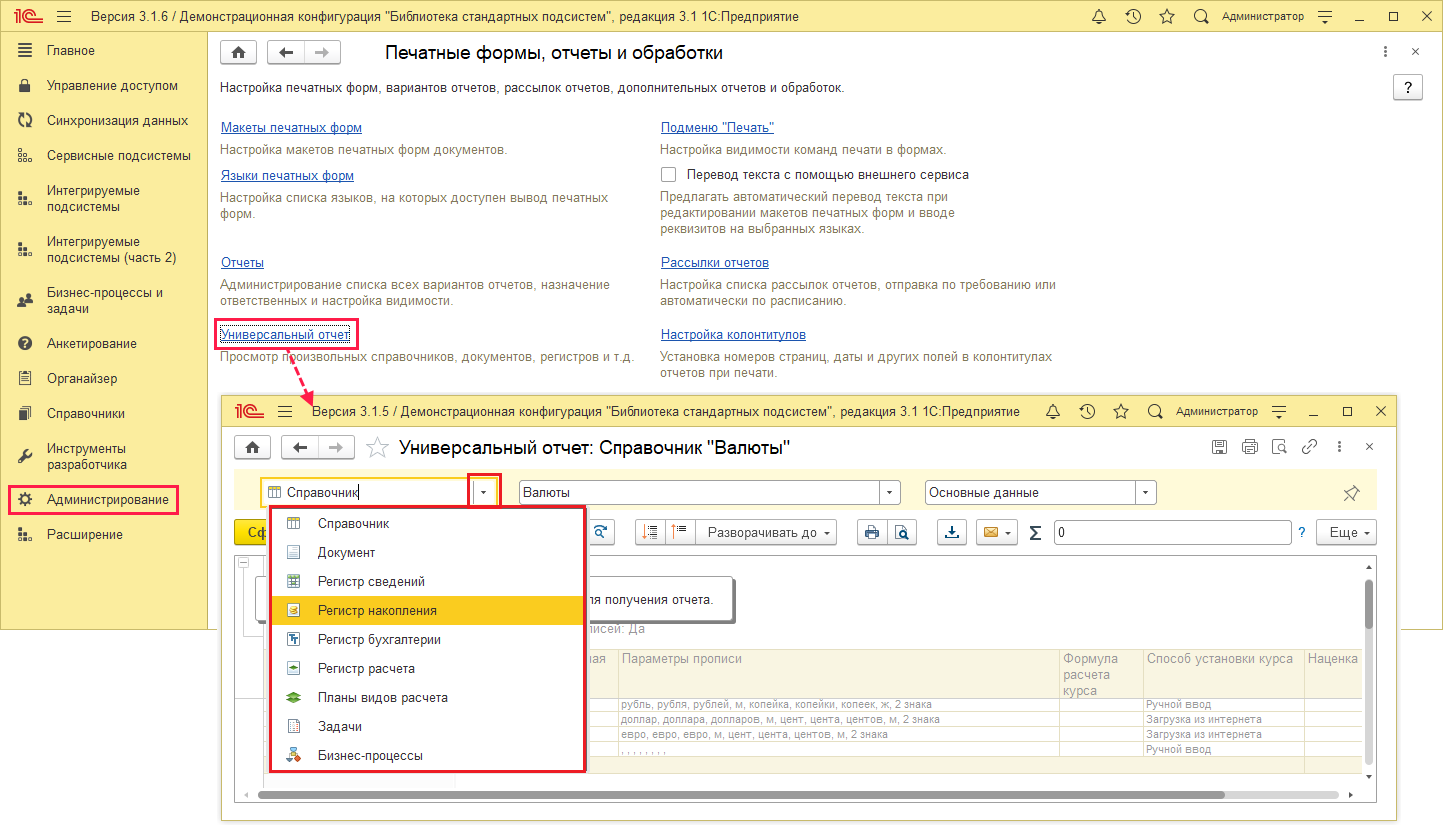Click the sum value field showing 0
Viewport: 1445px width, 825px height.
1173,533
